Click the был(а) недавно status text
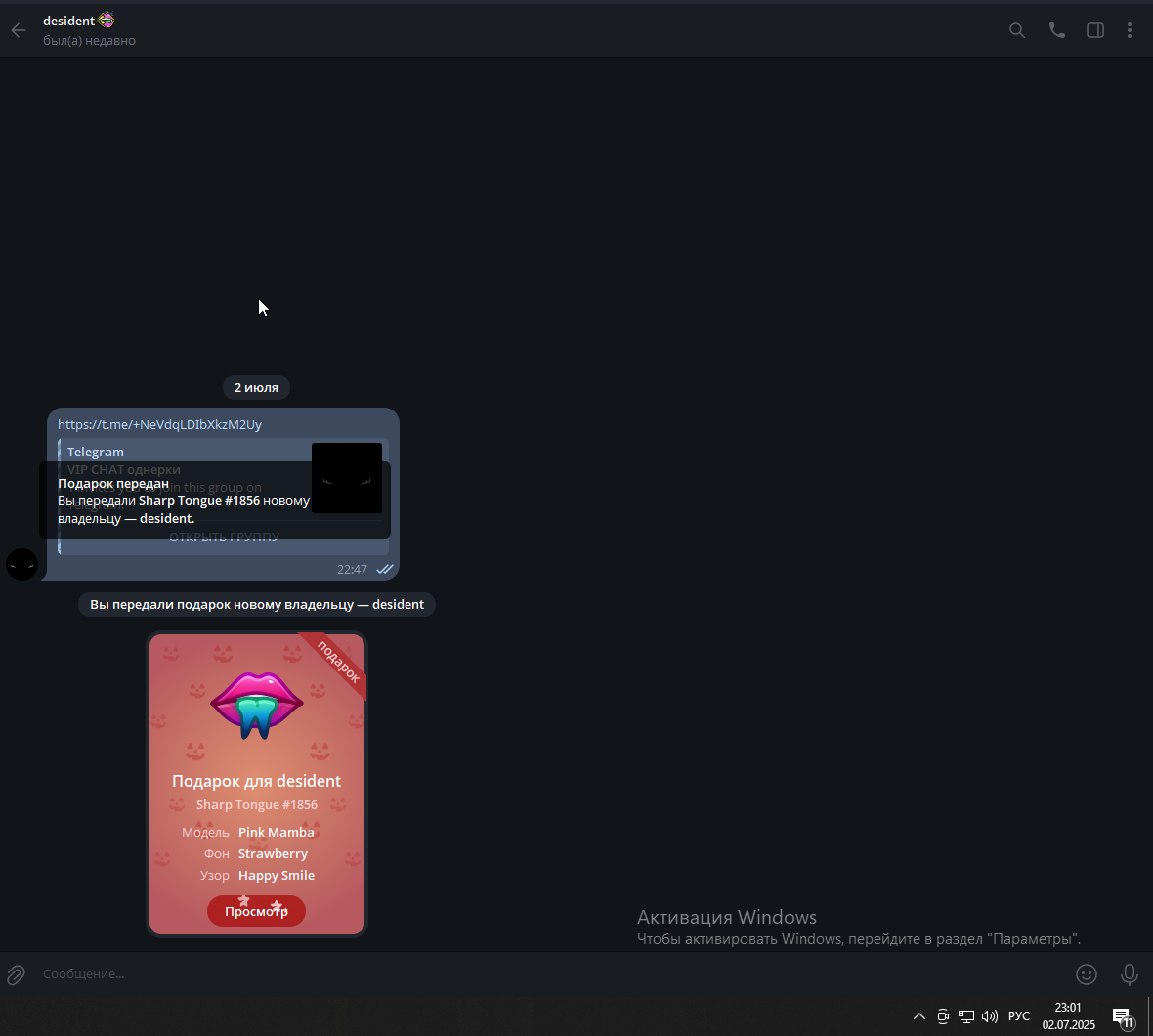 (89, 40)
